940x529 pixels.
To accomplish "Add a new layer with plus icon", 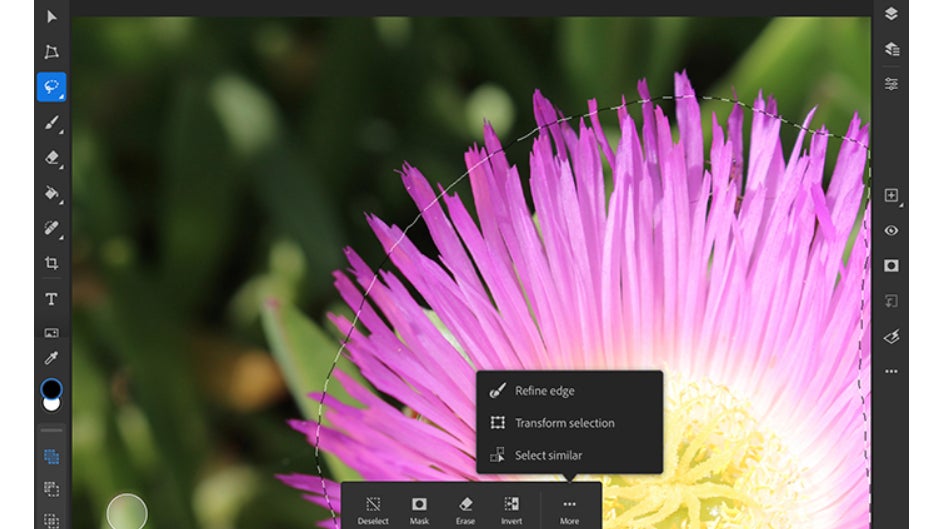I will pos(891,196).
